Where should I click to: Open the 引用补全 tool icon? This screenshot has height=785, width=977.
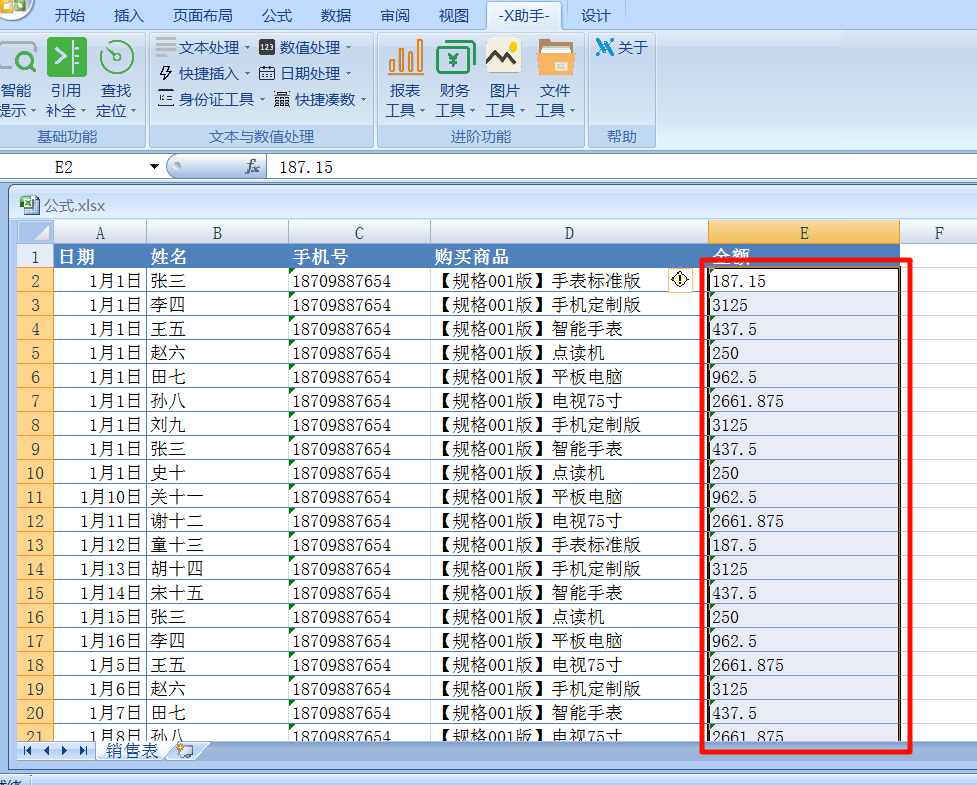67,57
